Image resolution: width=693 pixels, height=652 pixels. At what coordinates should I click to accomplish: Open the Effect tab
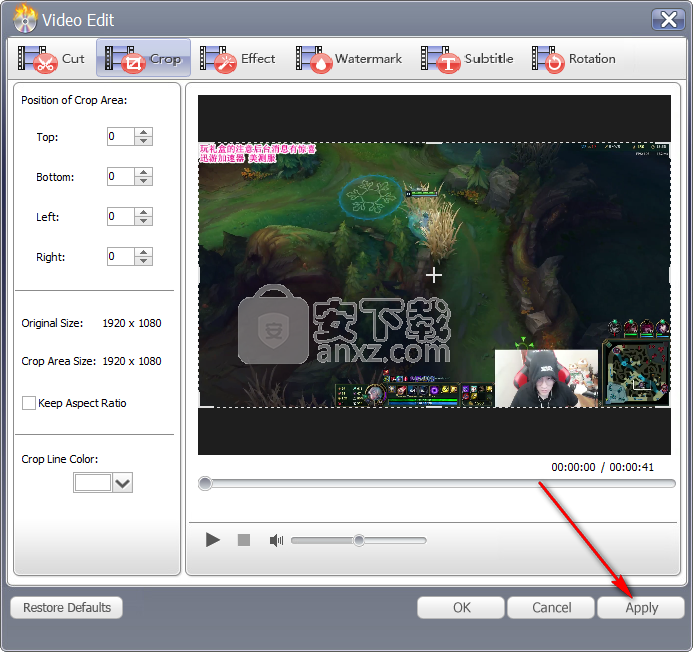tap(237, 58)
